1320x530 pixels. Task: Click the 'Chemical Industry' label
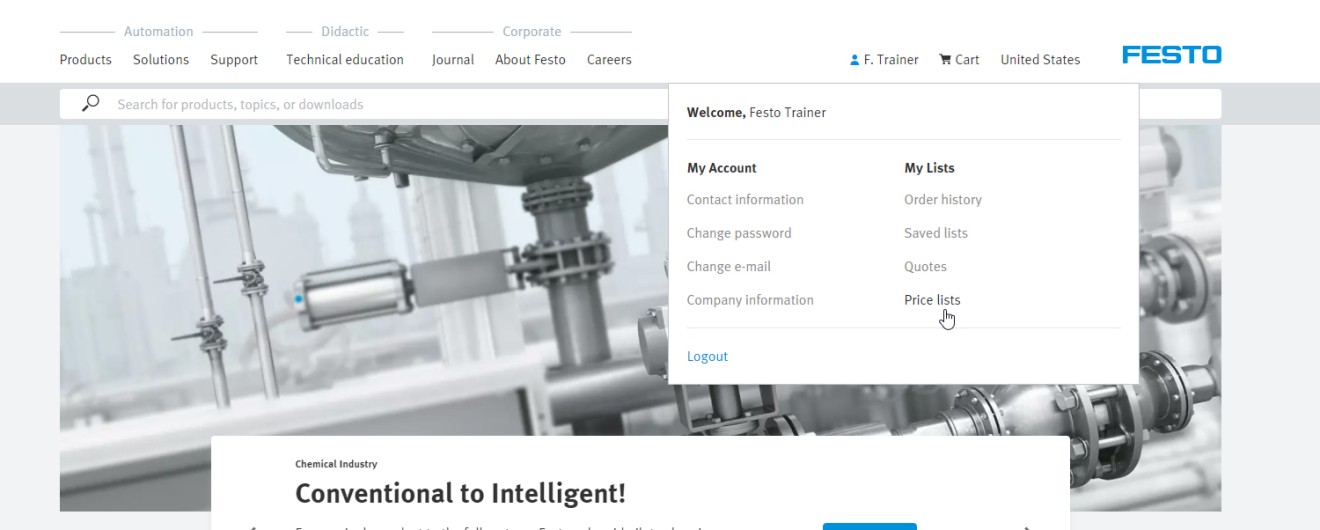point(336,464)
